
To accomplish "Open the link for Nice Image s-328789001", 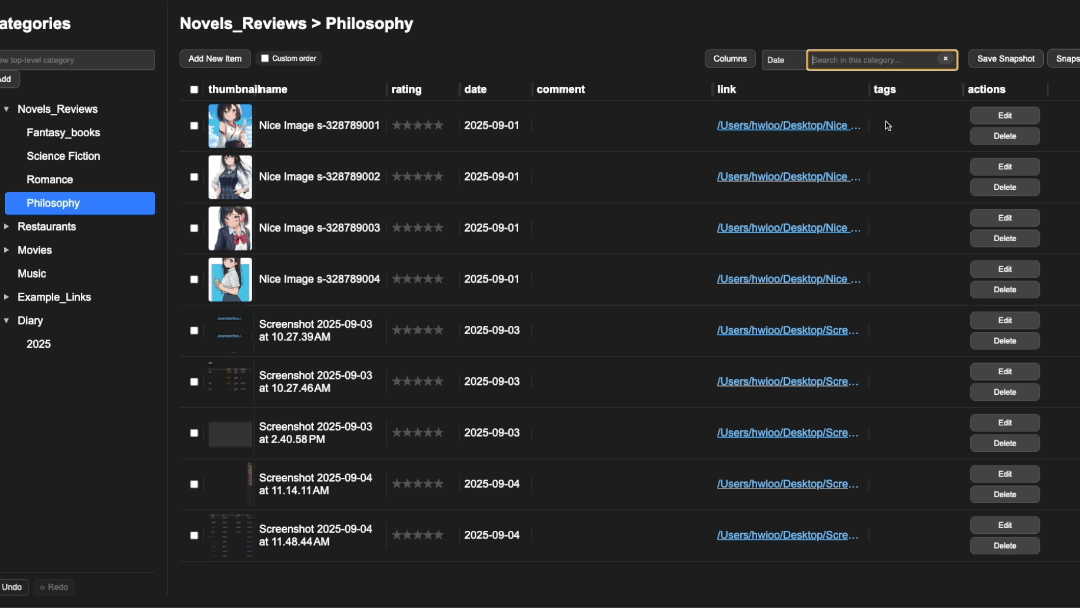I will pyautogui.click(x=788, y=126).
